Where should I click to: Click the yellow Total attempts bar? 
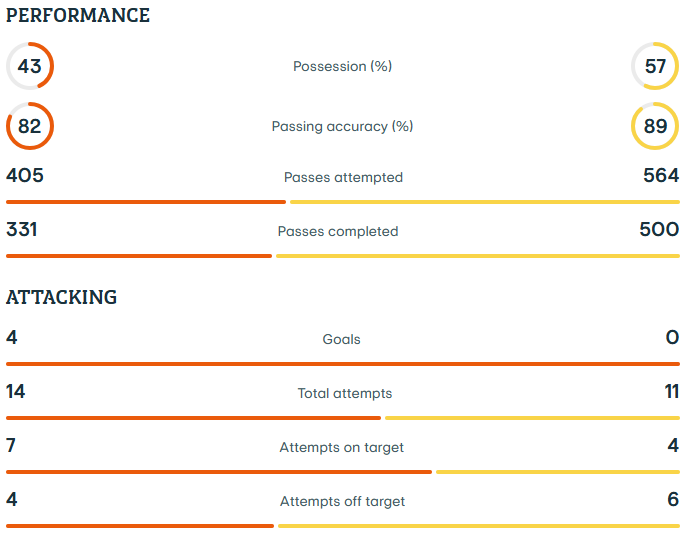click(x=533, y=418)
